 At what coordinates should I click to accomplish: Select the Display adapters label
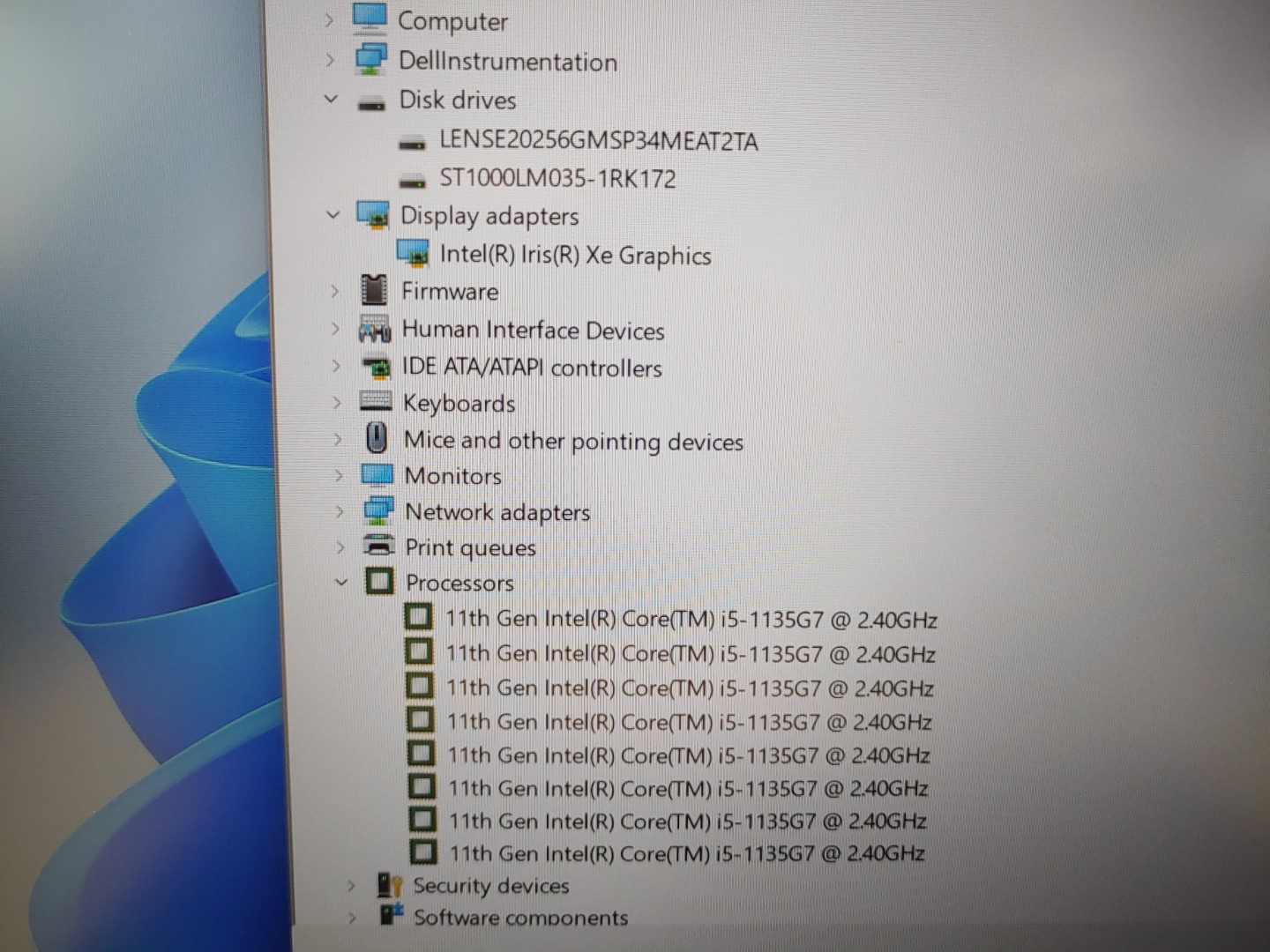click(x=489, y=216)
